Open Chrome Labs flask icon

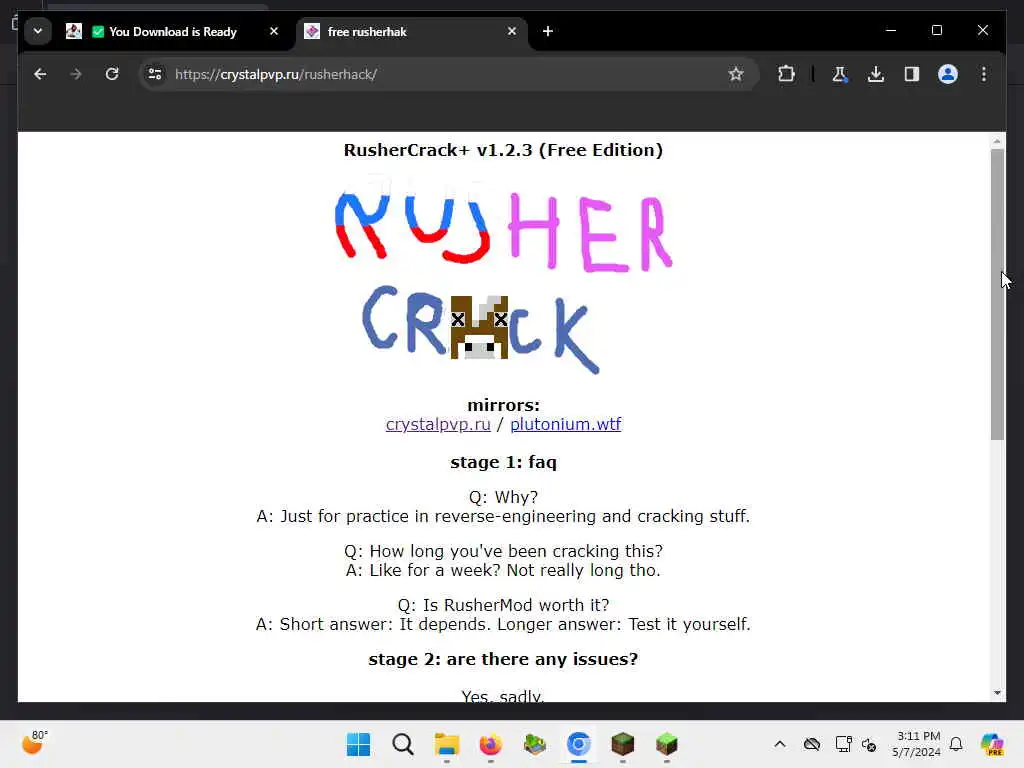840,74
